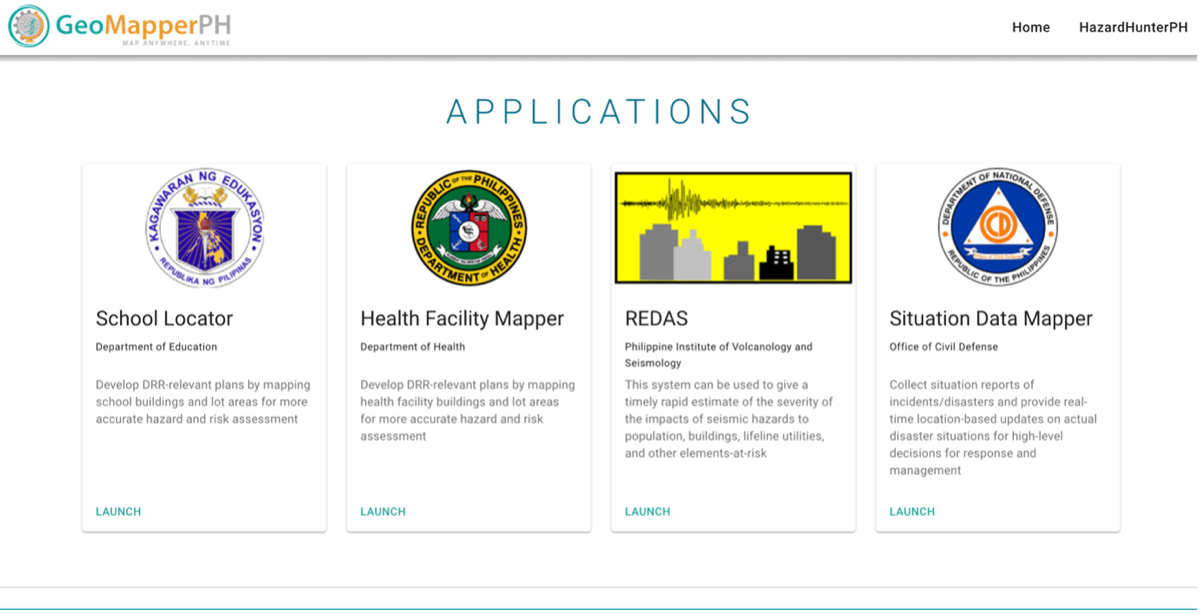The image size is (1200, 613).
Task: Click the Department of Health seal
Action: (469, 228)
